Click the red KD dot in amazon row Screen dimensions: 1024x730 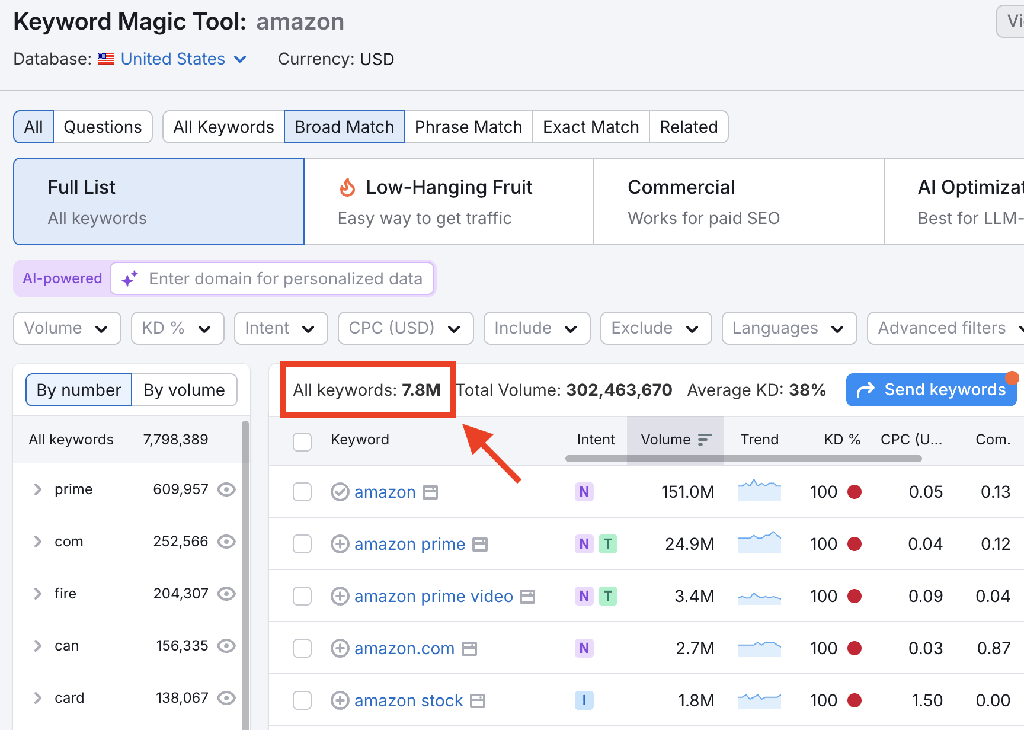[854, 492]
